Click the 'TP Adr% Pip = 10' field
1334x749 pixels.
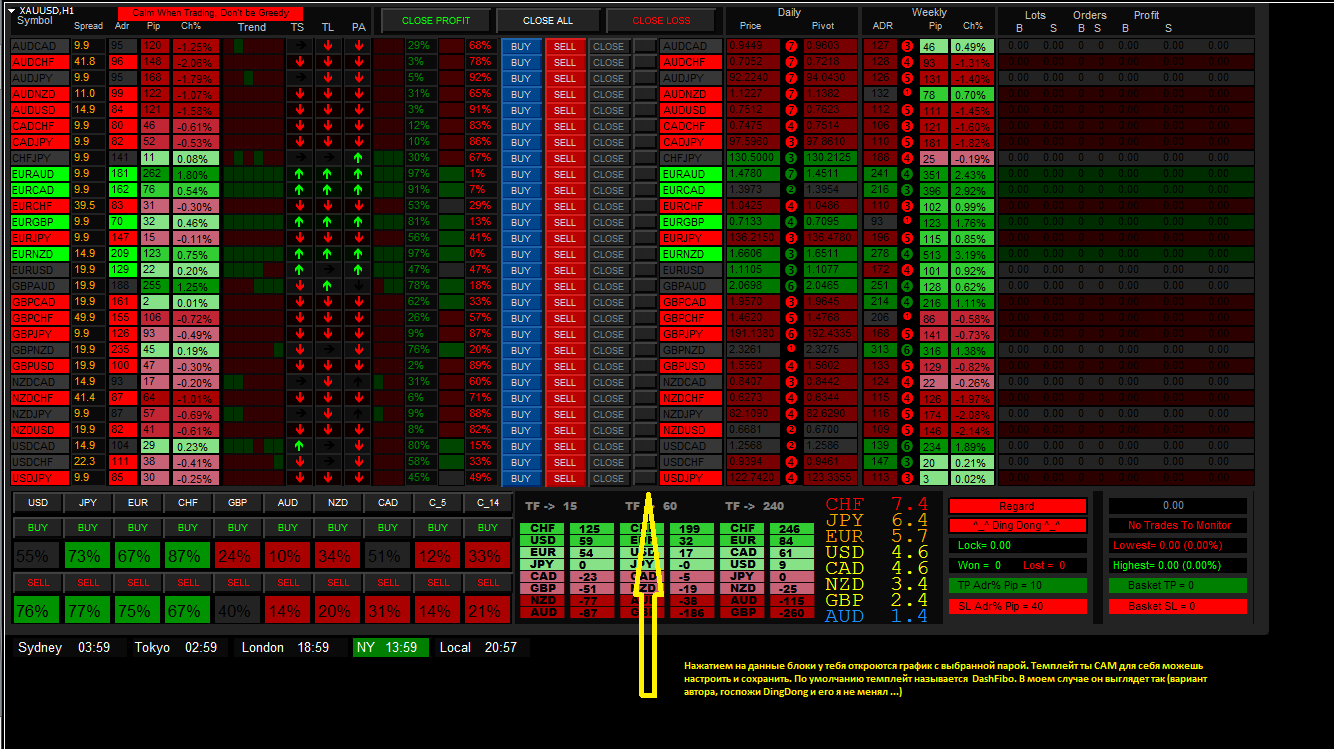1017,585
